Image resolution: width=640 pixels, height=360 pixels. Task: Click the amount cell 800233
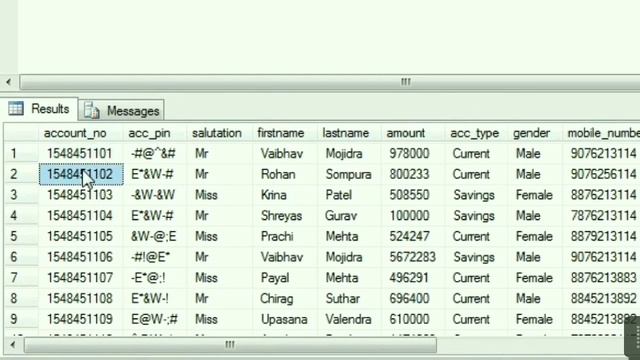(x=413, y=174)
